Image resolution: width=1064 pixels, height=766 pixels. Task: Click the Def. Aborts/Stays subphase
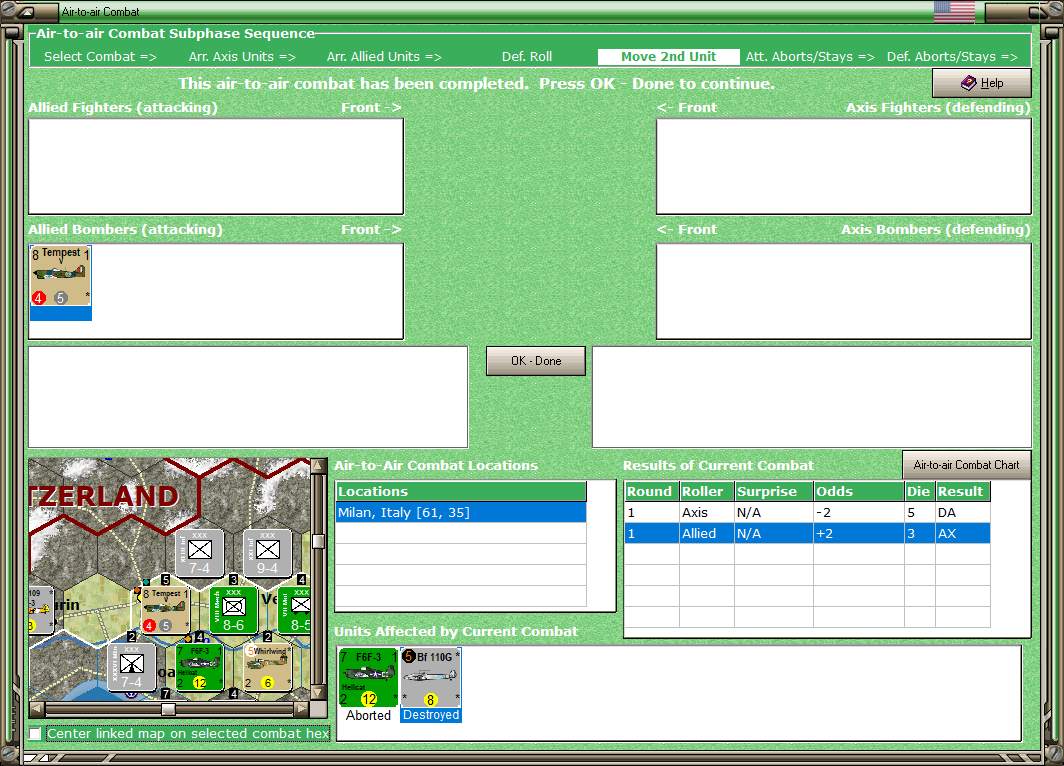tap(952, 57)
